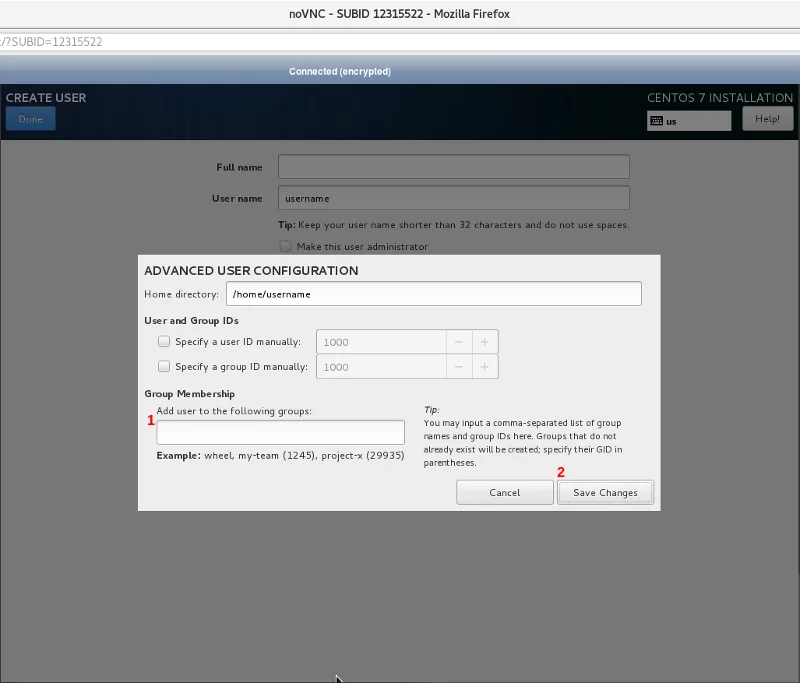The image size is (800, 683).
Task: Click the user ID number field
Action: click(380, 342)
